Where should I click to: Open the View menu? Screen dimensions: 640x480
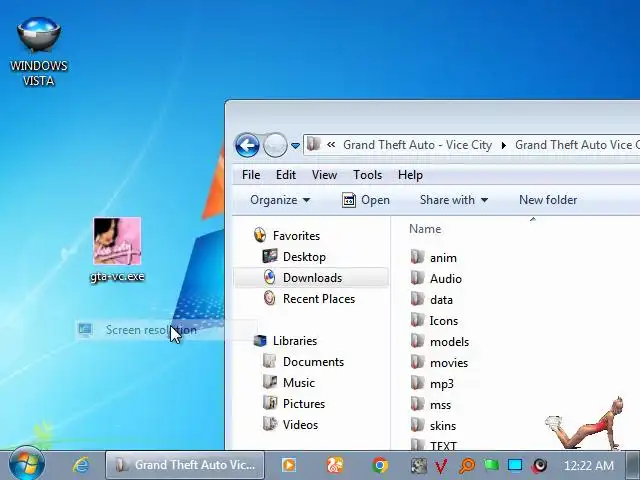pyautogui.click(x=324, y=175)
